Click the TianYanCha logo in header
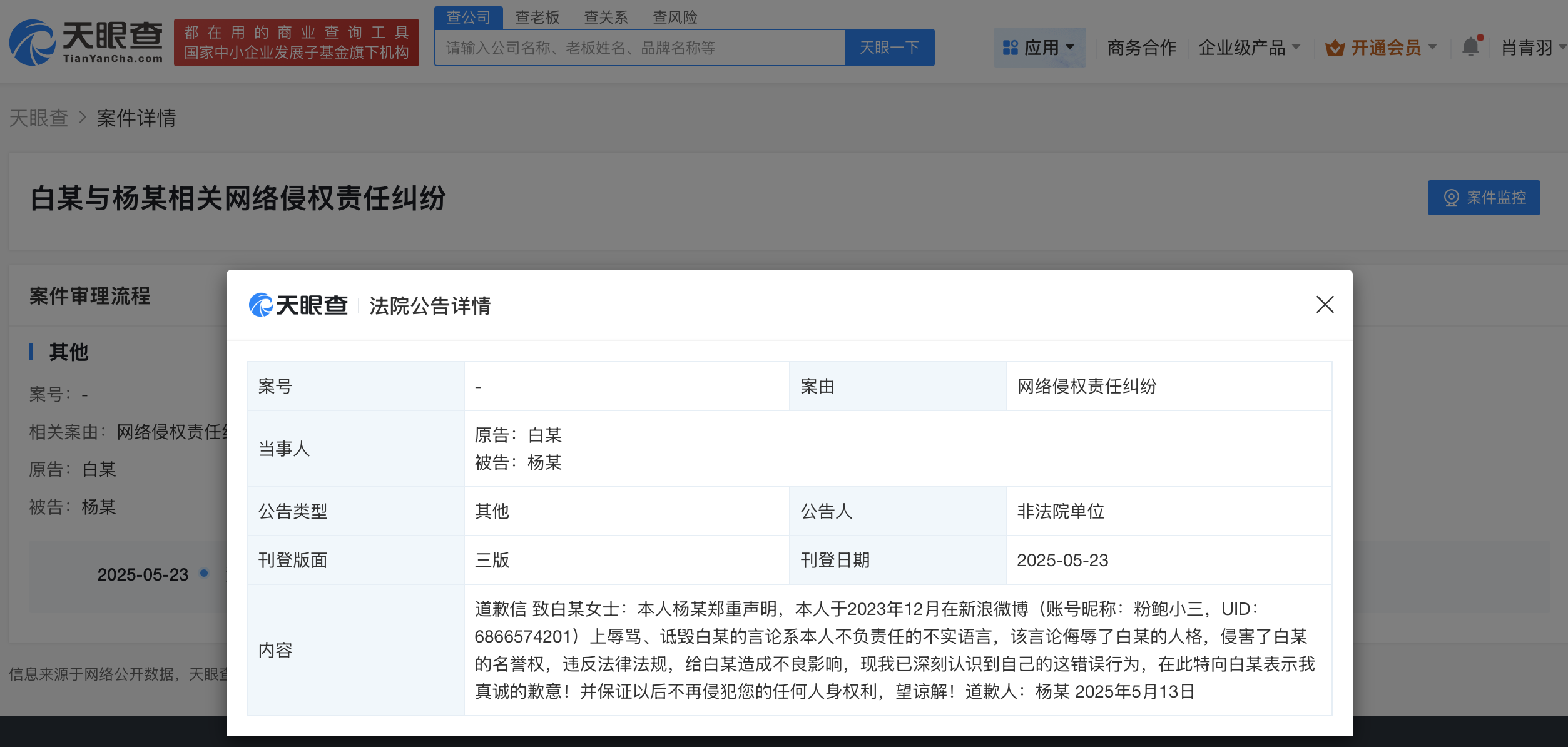Screen dimensions: 1568x747 coord(86,43)
